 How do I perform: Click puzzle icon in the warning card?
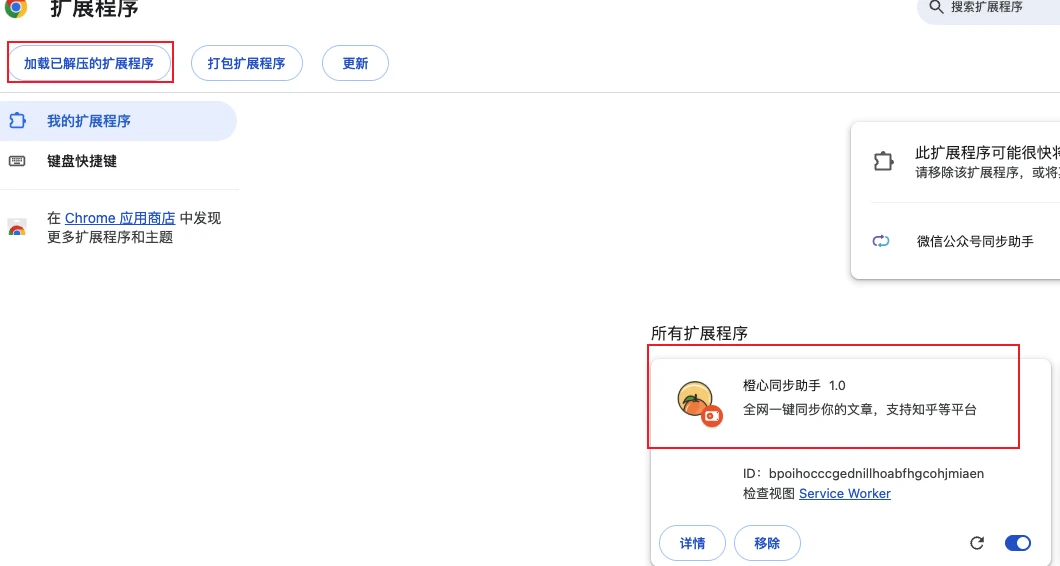pos(883,162)
